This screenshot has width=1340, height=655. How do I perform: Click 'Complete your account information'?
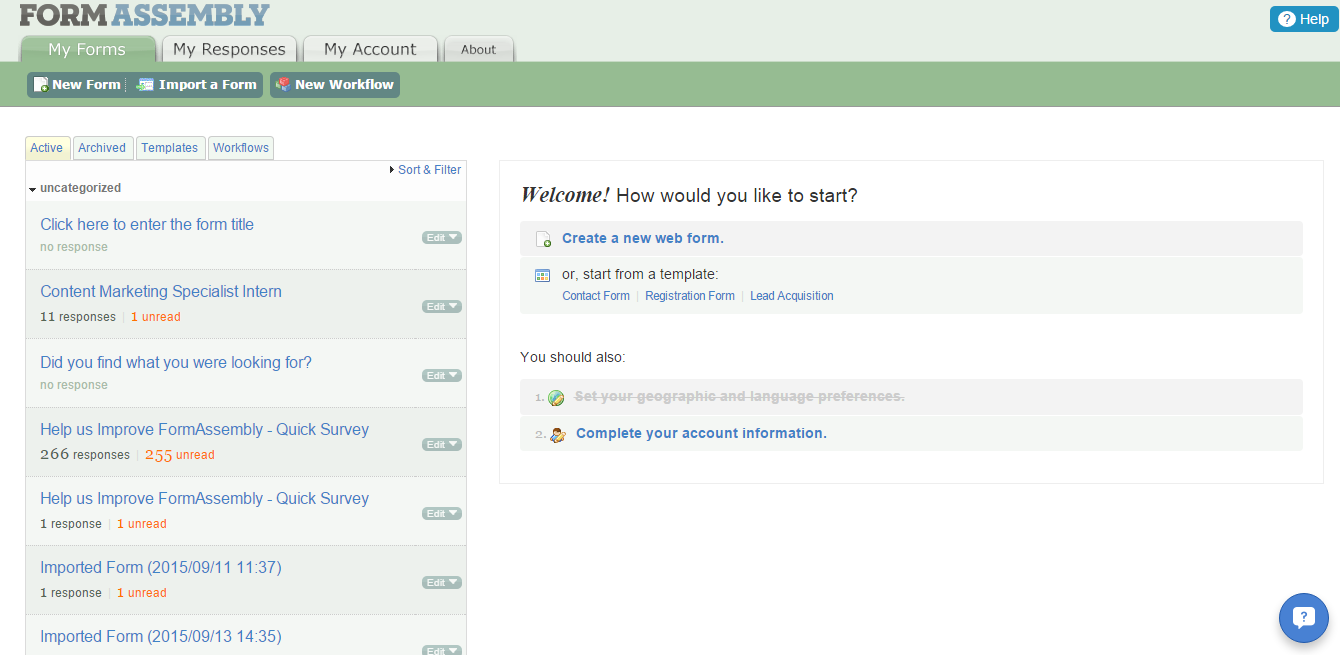click(x=701, y=434)
